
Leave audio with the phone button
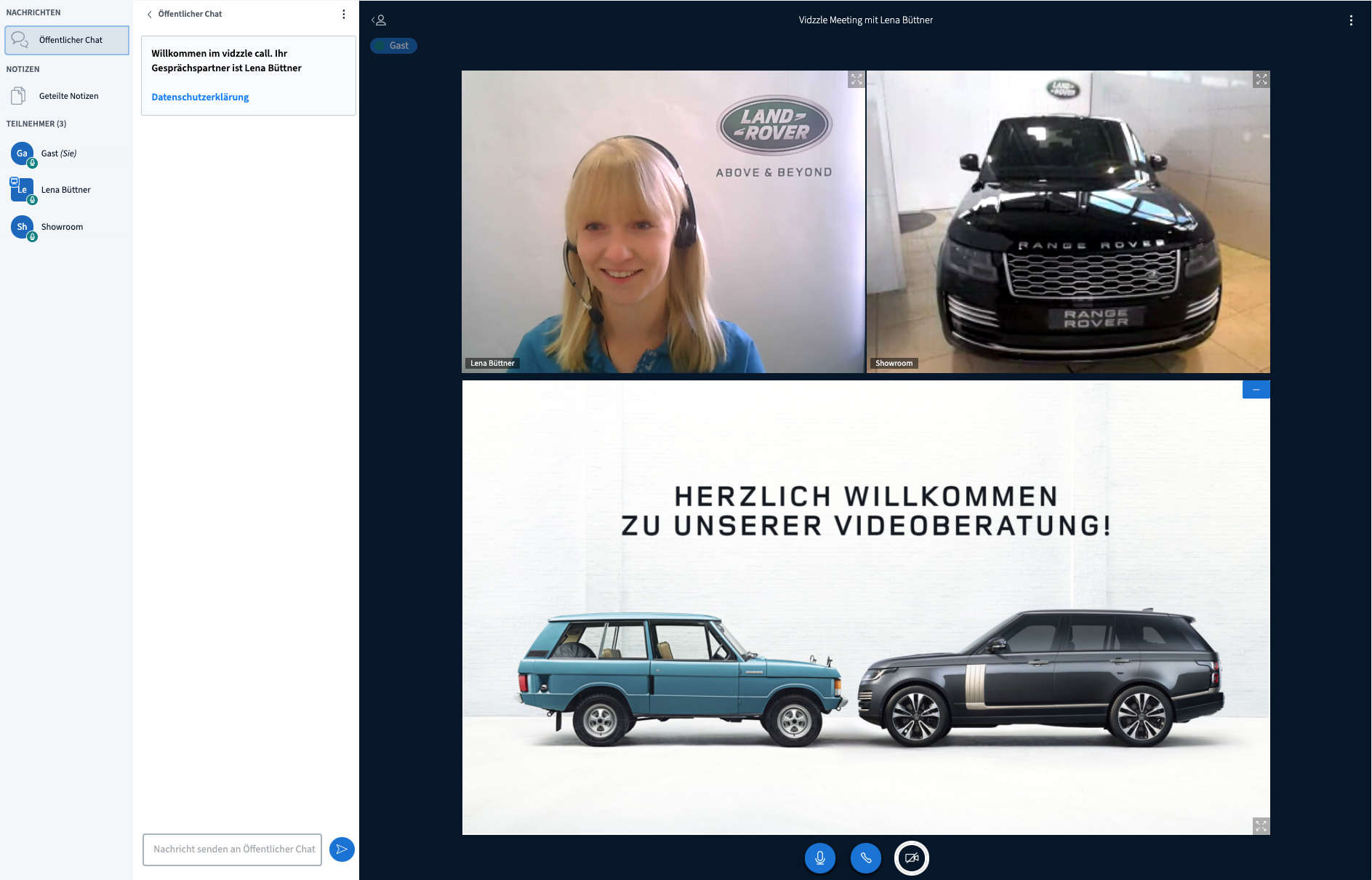tap(866, 858)
